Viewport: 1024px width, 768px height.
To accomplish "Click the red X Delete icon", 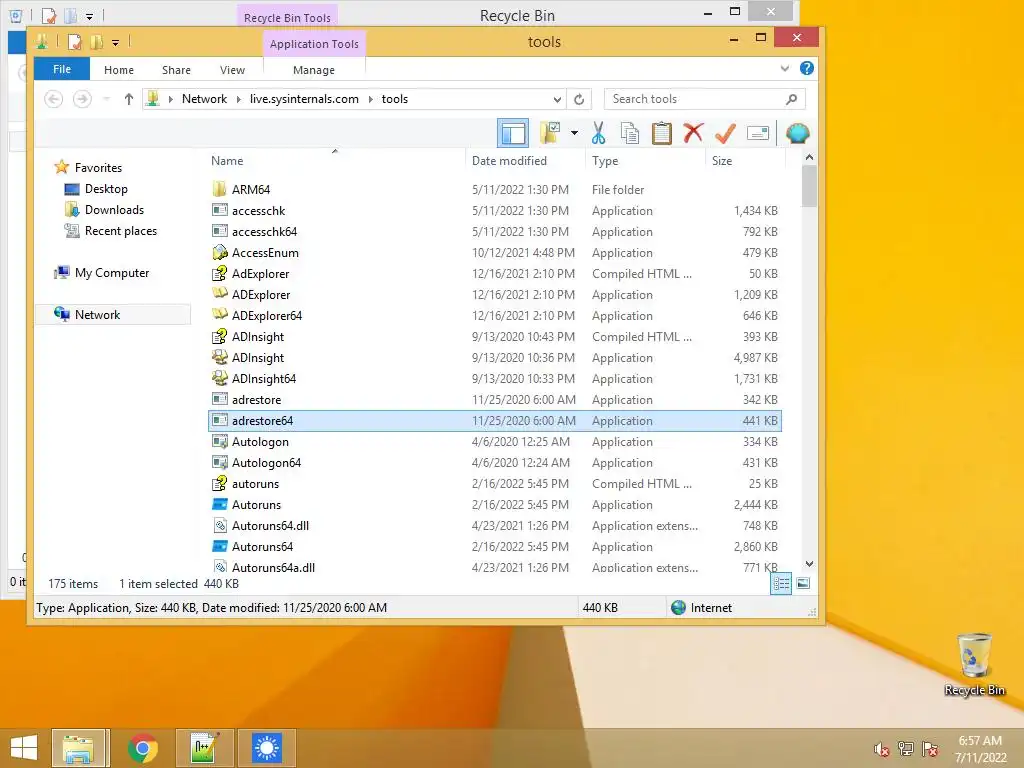I will click(x=693, y=133).
